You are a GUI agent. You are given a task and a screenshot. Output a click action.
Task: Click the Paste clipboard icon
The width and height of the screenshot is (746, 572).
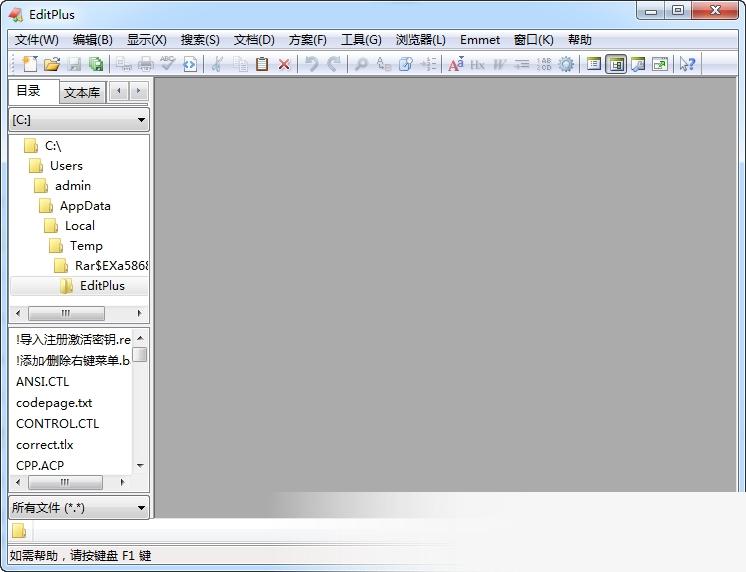(262, 64)
